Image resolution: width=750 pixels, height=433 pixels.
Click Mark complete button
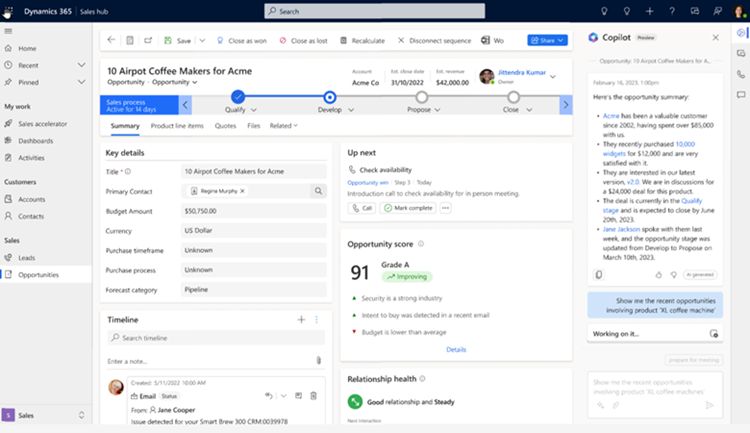tap(408, 208)
